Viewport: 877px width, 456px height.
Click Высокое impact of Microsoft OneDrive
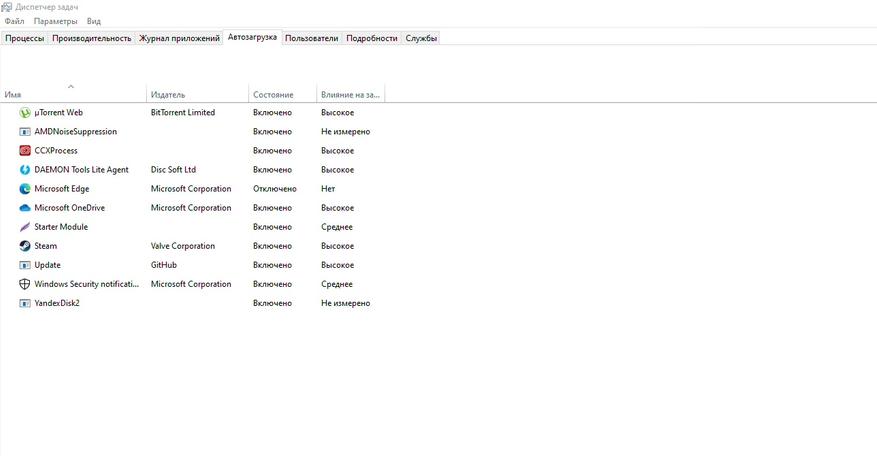[x=337, y=208]
